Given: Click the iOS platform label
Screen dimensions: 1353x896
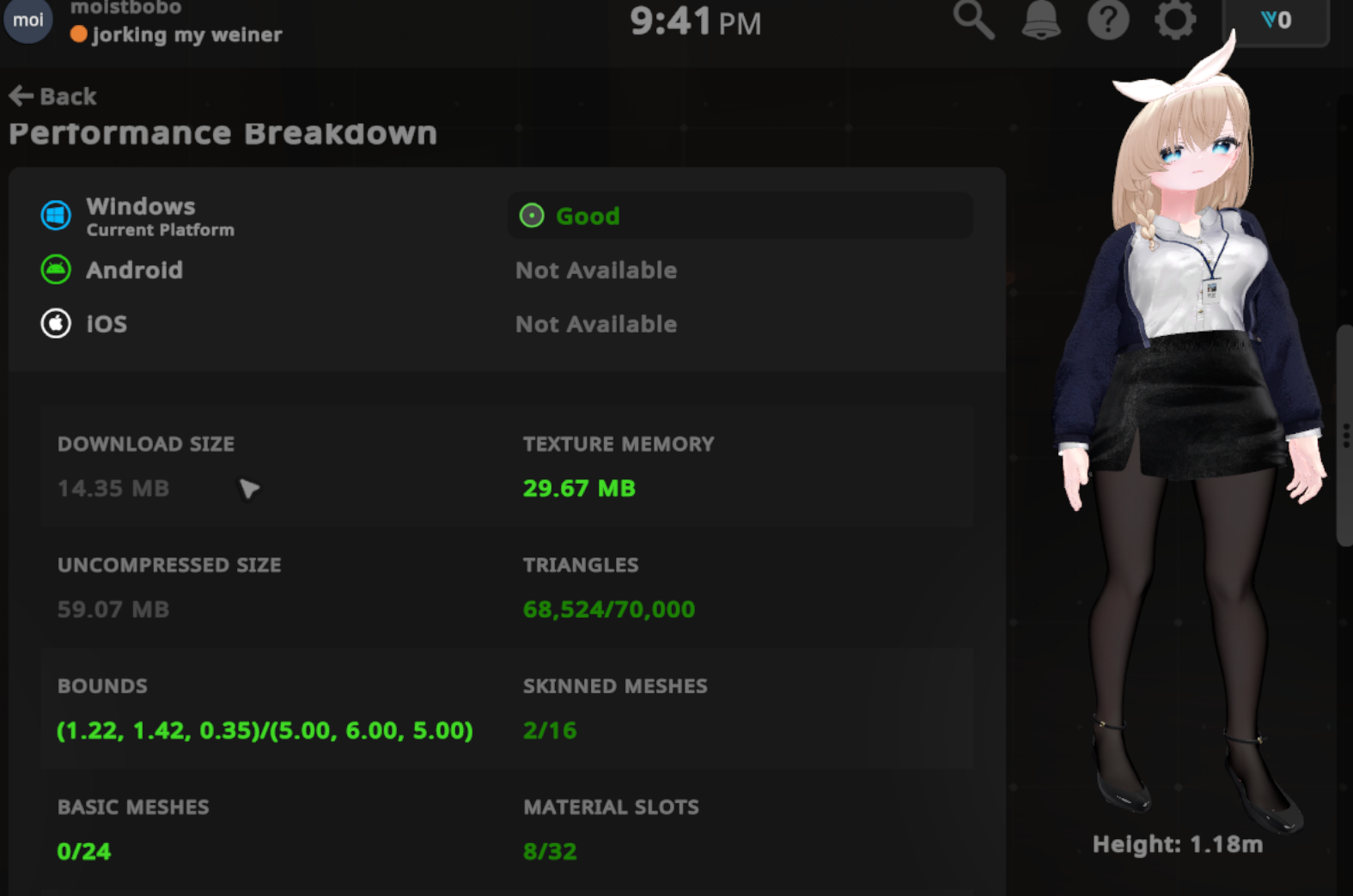Looking at the screenshot, I should 107,324.
